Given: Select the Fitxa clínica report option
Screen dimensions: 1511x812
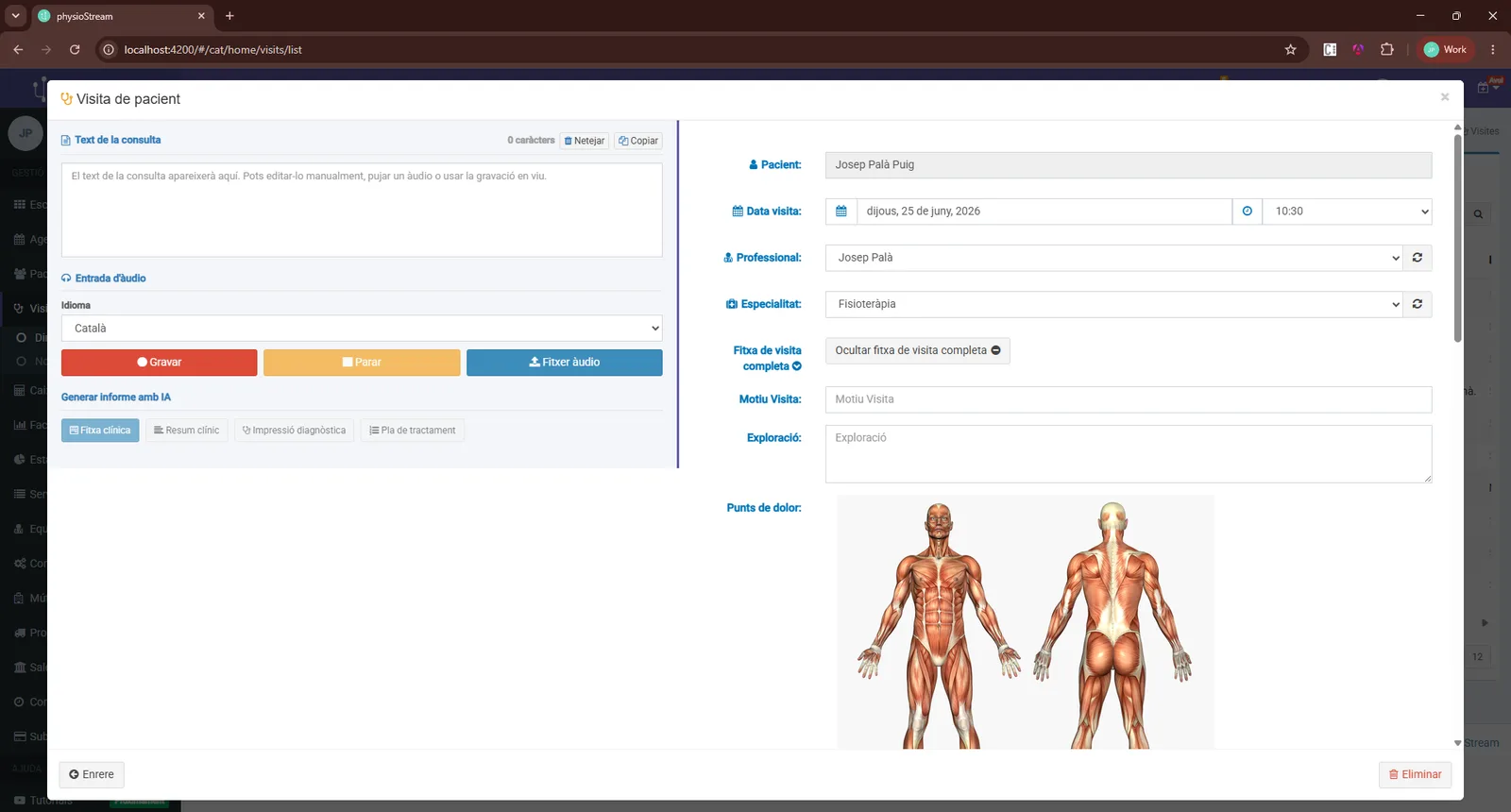Looking at the screenshot, I should tap(100, 431).
